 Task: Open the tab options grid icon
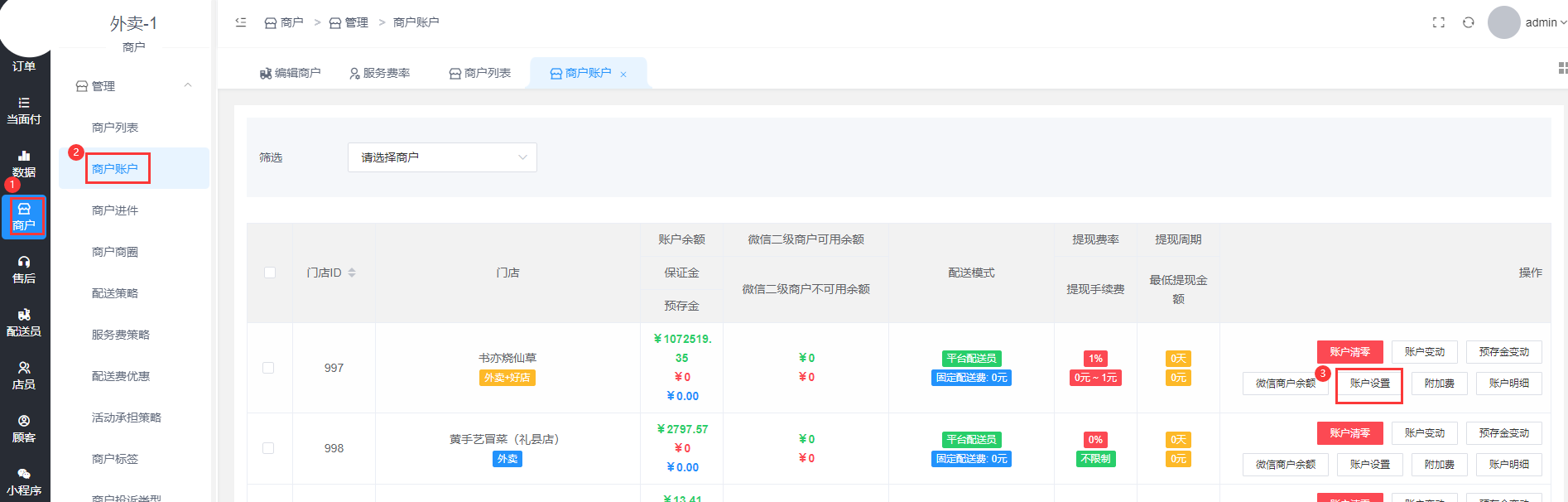click(1562, 68)
